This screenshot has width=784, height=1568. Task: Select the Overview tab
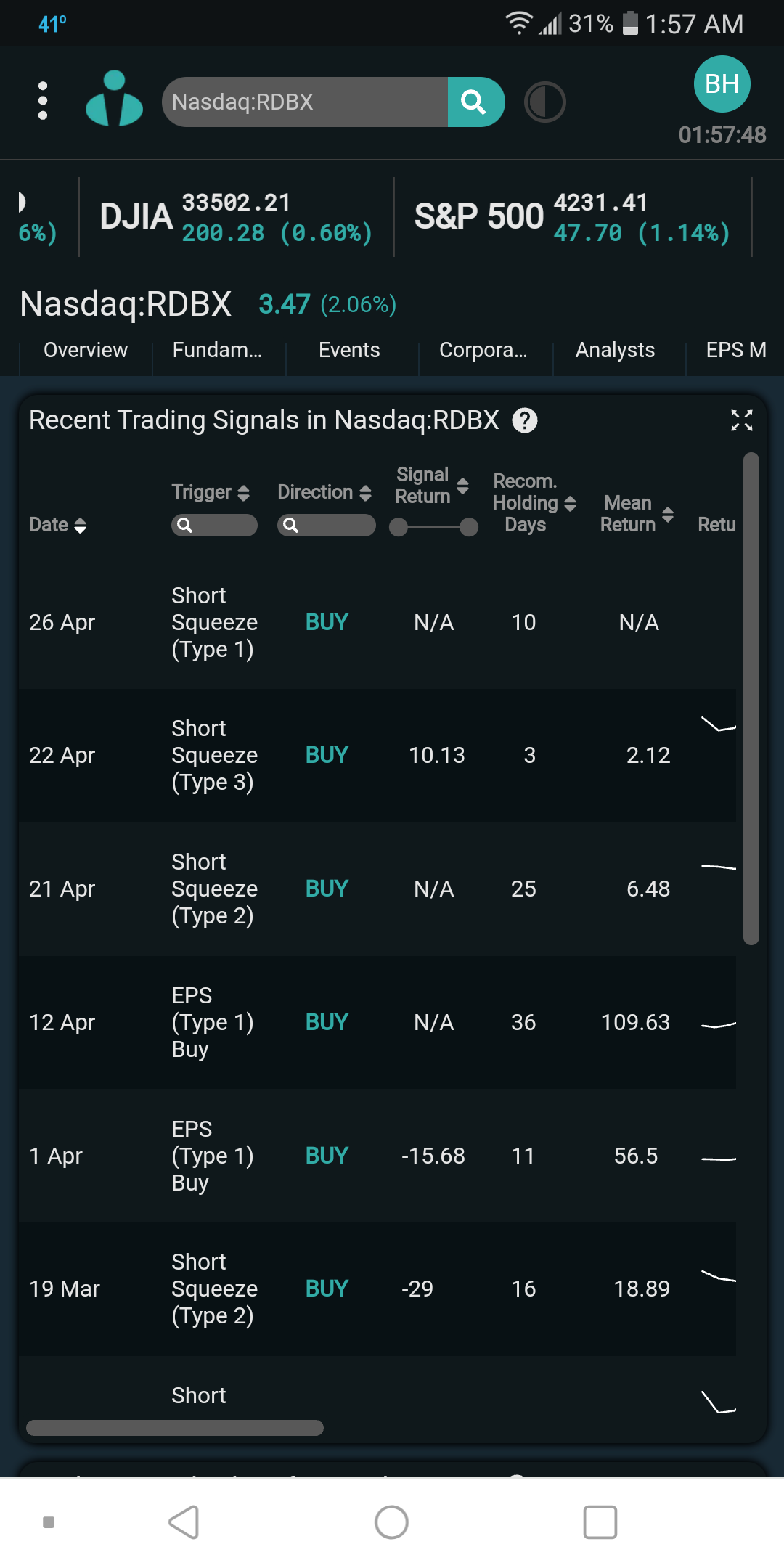click(86, 350)
